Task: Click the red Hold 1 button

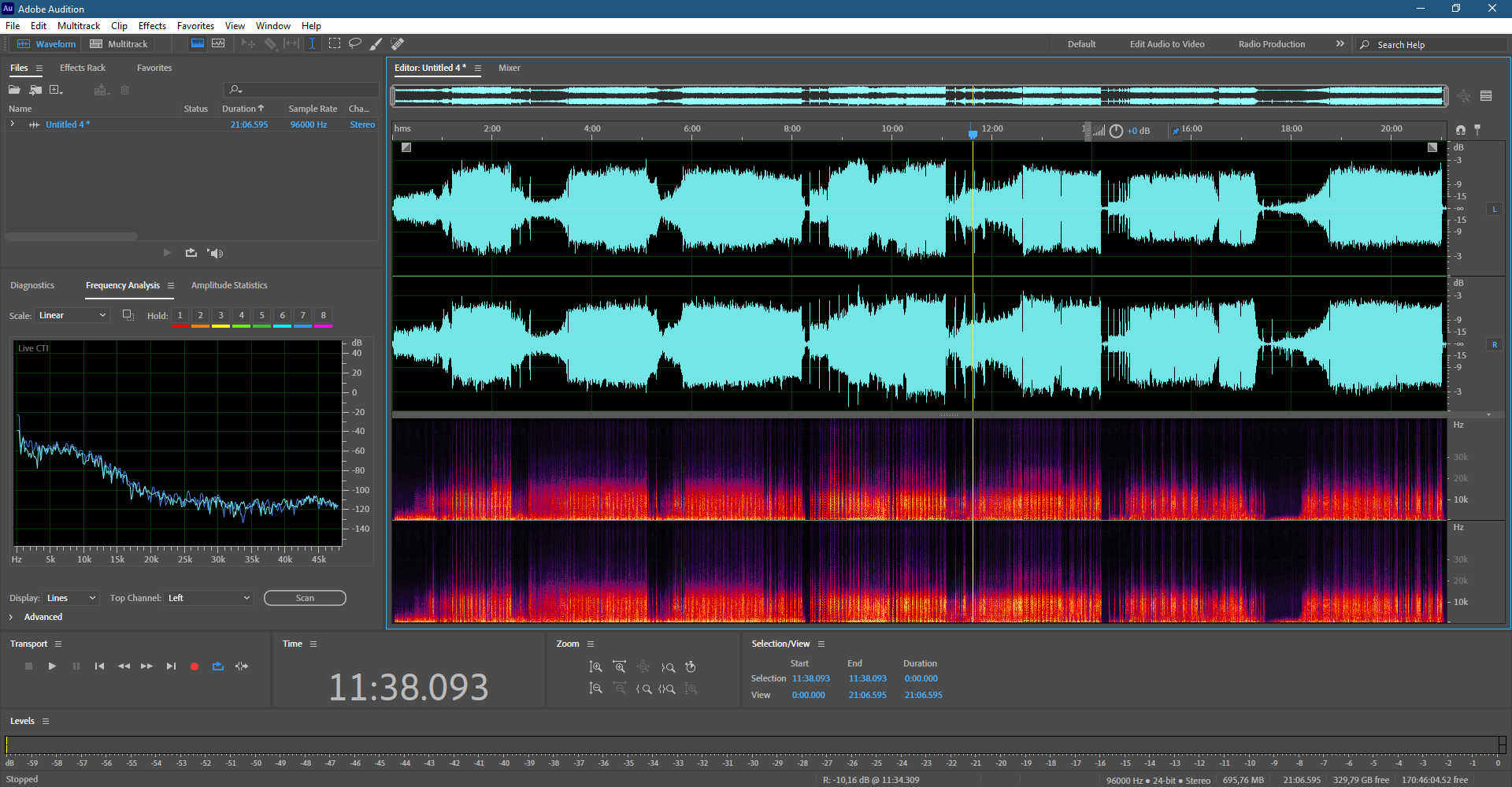Action: click(x=180, y=316)
